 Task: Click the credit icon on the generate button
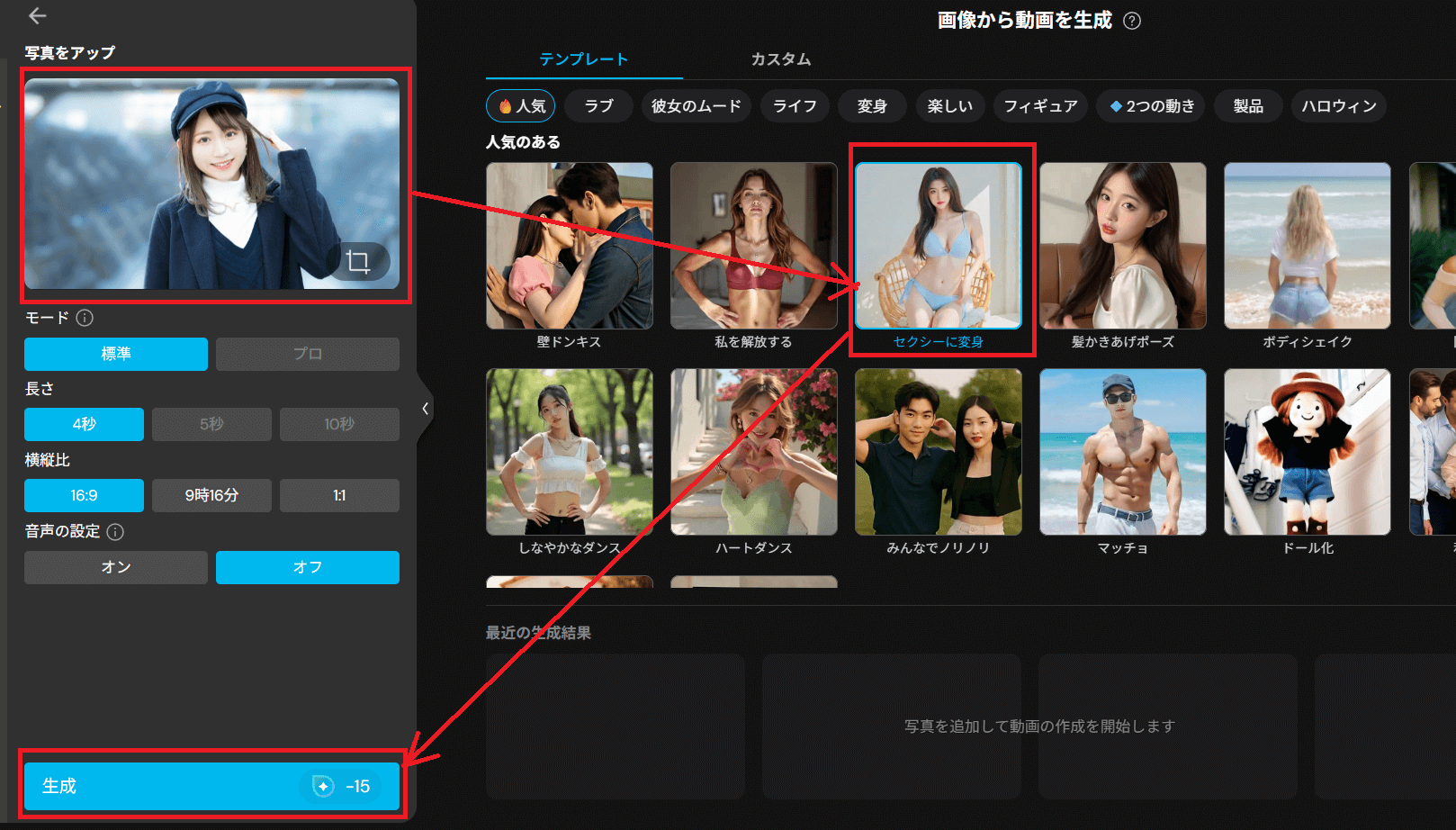pos(323,786)
